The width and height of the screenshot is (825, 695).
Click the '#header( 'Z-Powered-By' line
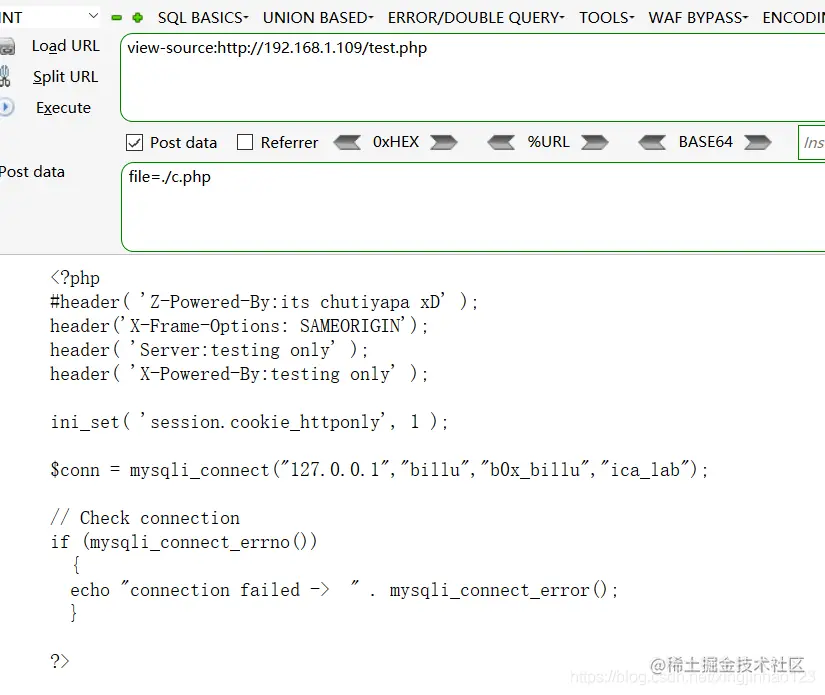[264, 301]
